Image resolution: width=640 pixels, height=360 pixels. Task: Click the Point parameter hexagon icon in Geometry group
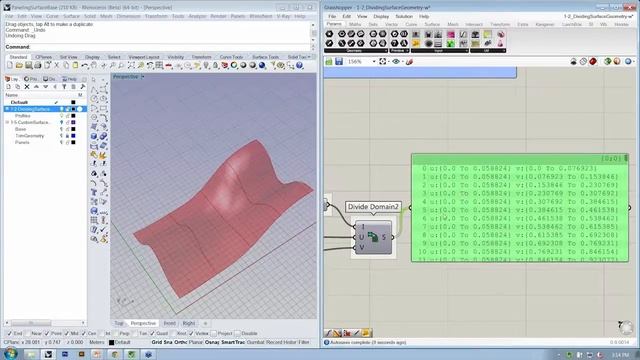click(x=329, y=34)
